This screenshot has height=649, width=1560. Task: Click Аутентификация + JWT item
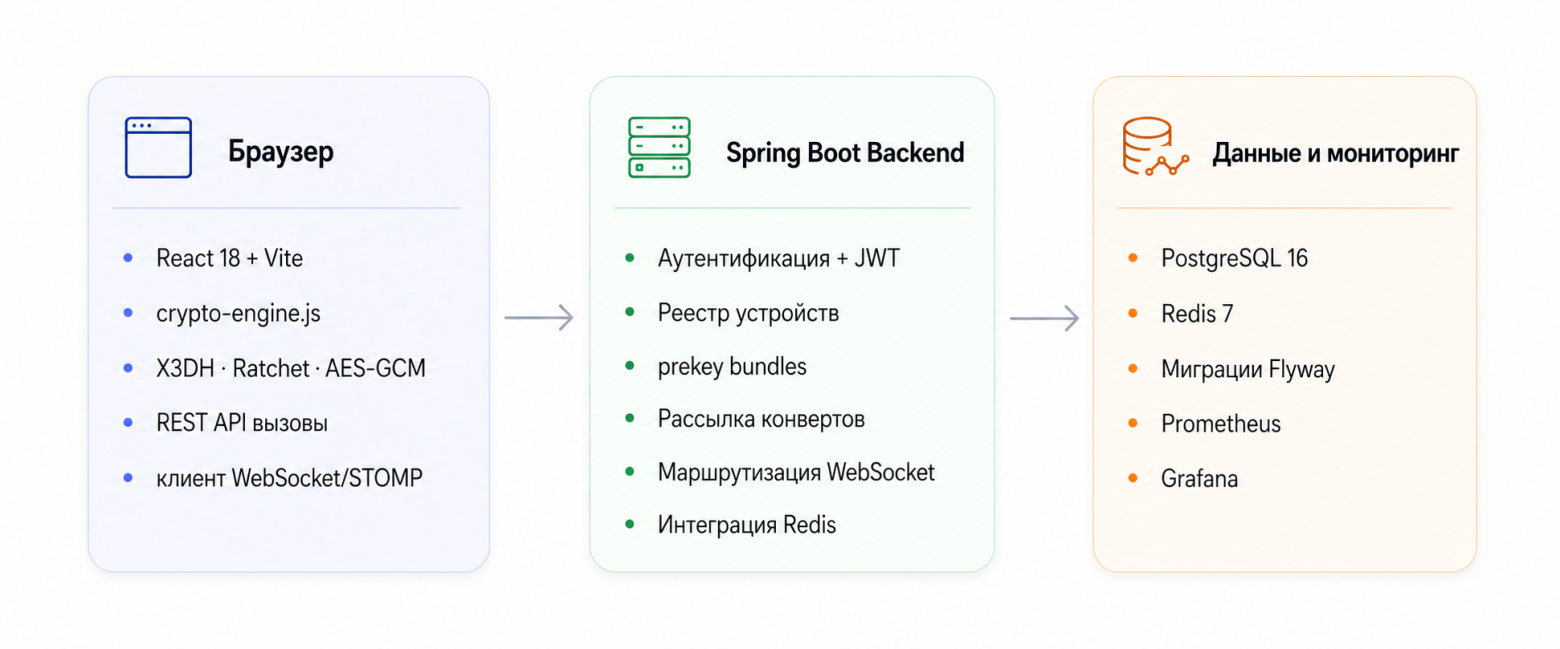(x=779, y=258)
